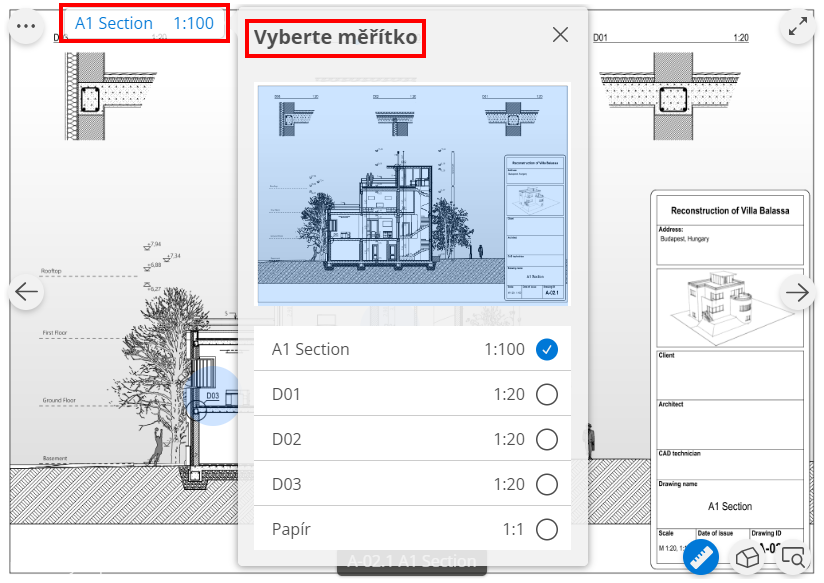Screen dimensions: 824x583
Task: Select the D01 1:20 scale option
Action: coord(413,394)
